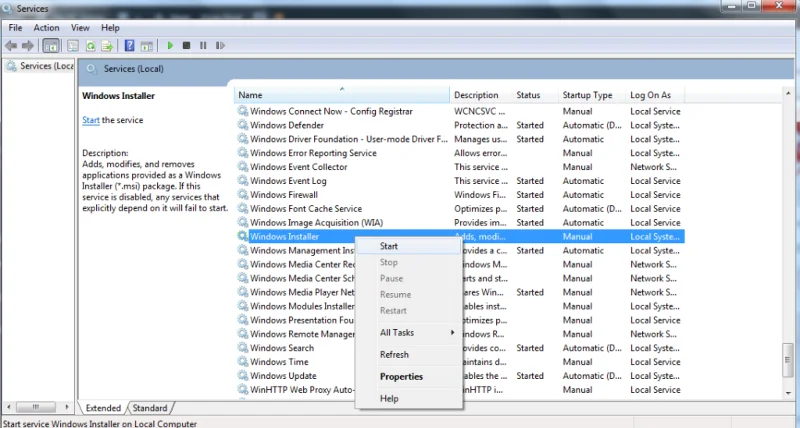Click gear icon beside Windows Firewall
The image size is (800, 428).
(x=243, y=194)
